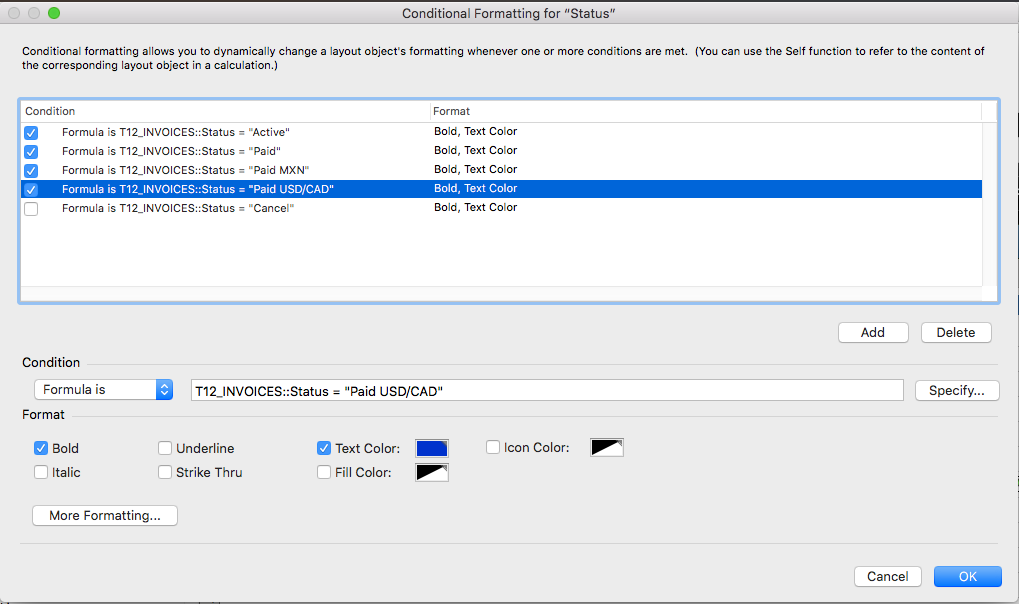The image size is (1019, 604).
Task: Toggle the "Paid MXN" condition checkbox
Action: 31,170
